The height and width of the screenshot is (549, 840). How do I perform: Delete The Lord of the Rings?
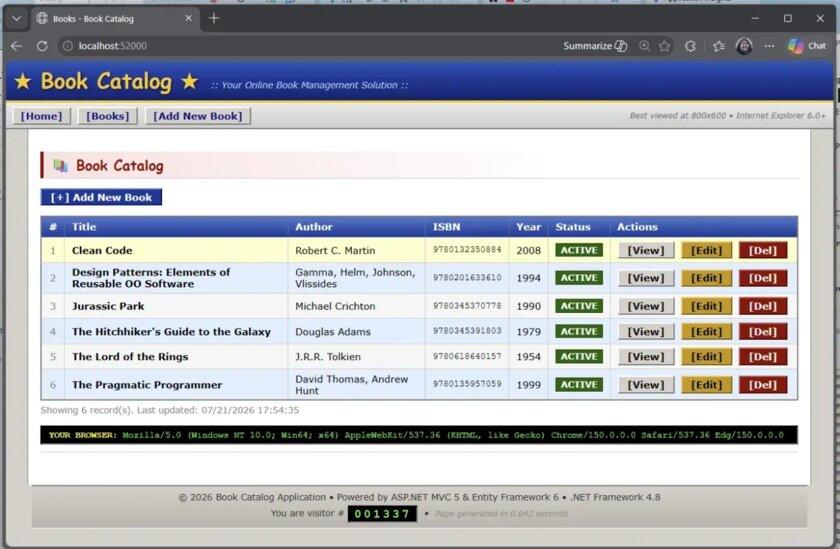763,357
